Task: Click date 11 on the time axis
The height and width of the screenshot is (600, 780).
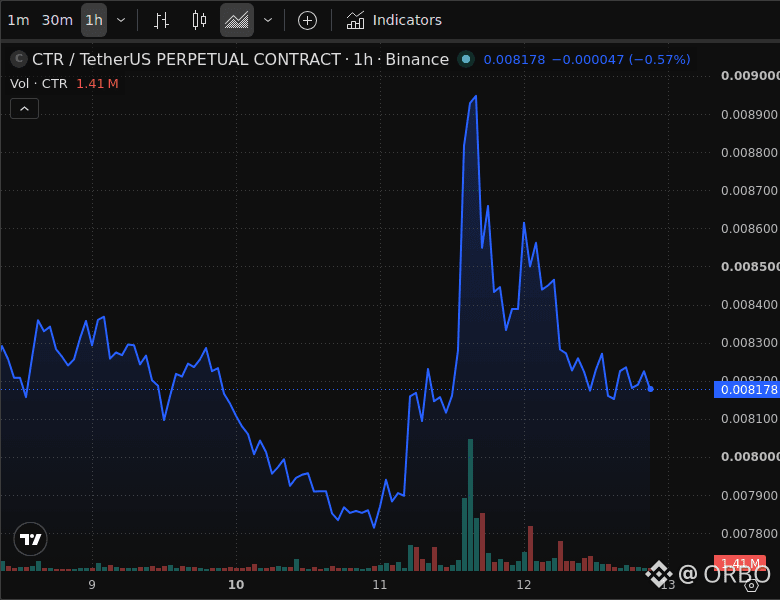Action: pyautogui.click(x=380, y=585)
